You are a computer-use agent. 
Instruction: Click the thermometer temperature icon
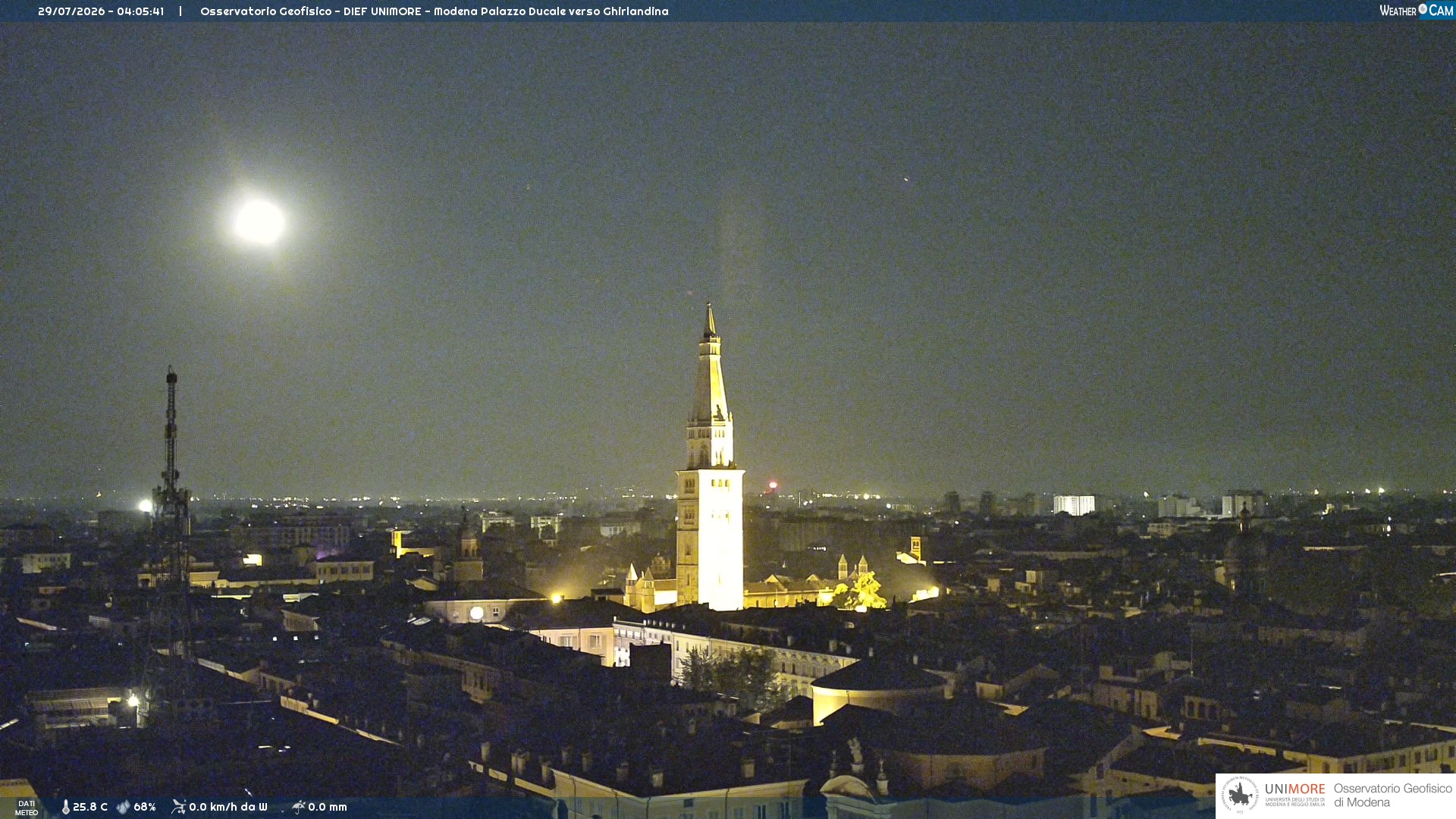click(66, 807)
